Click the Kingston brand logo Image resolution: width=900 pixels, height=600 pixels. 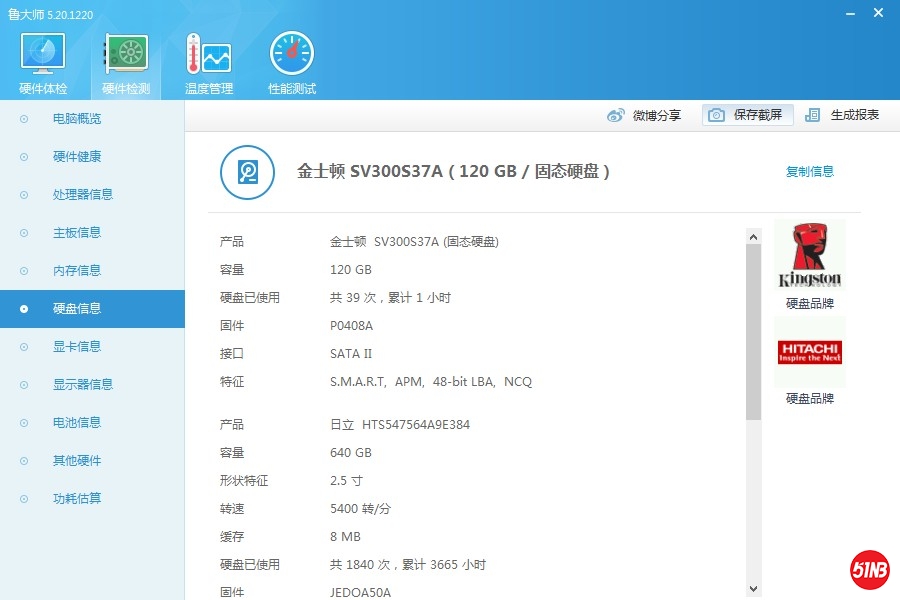[x=810, y=254]
